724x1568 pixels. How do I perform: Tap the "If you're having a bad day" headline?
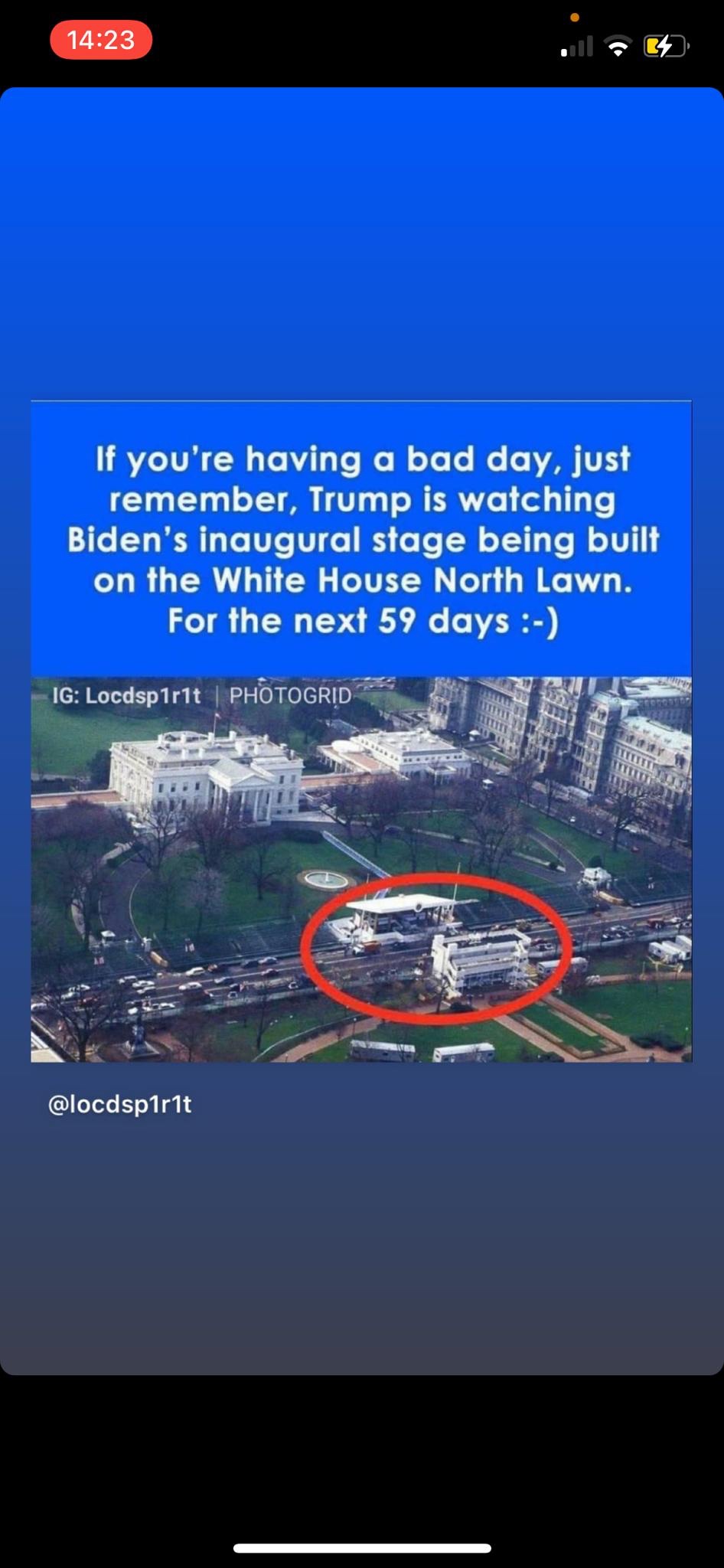[x=363, y=459]
